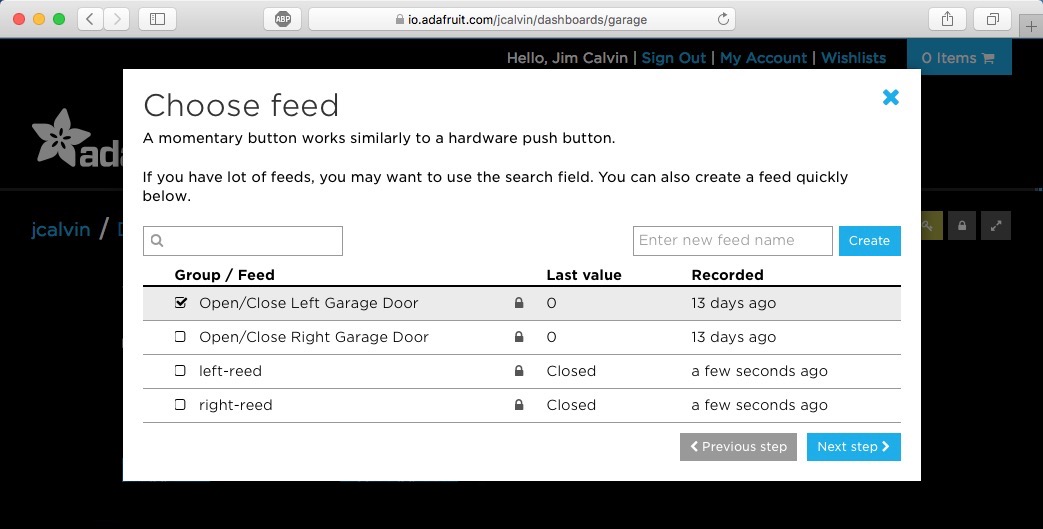Viewport: 1043px width, 529px height.
Task: Uncheck Open/Close Left Garage Door checkbox
Action: [180, 303]
